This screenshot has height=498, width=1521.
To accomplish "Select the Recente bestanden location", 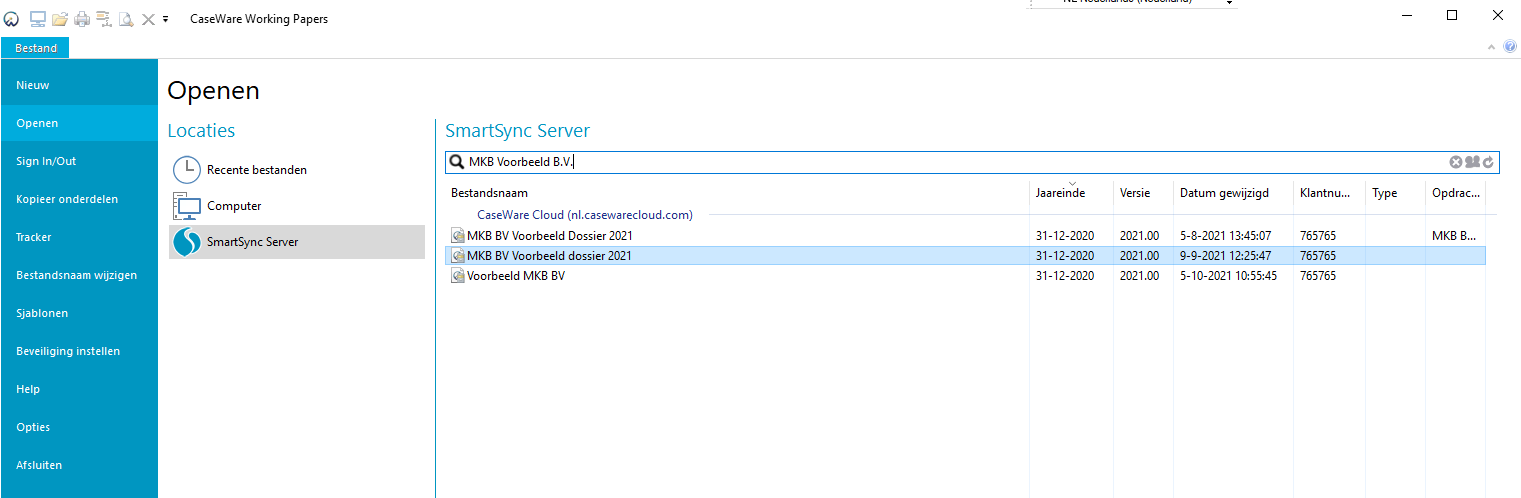I will tap(257, 170).
